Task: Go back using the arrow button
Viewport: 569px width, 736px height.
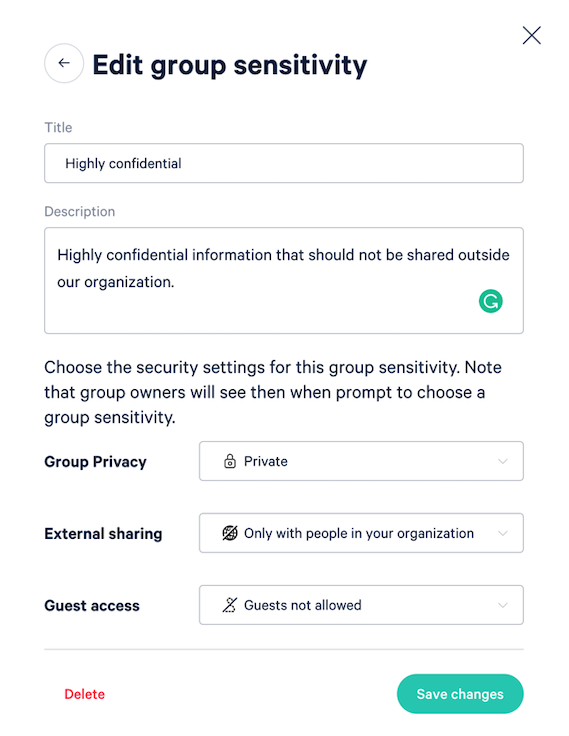Action: point(64,63)
